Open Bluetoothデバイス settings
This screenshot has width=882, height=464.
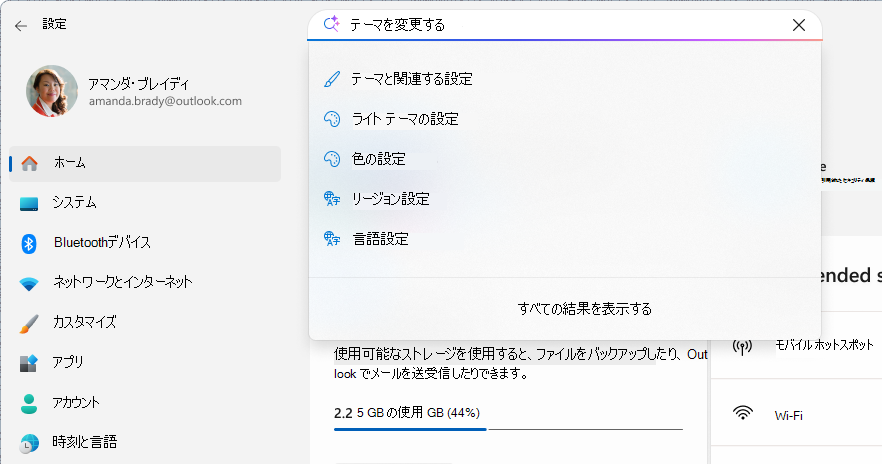pyautogui.click(x=145, y=243)
